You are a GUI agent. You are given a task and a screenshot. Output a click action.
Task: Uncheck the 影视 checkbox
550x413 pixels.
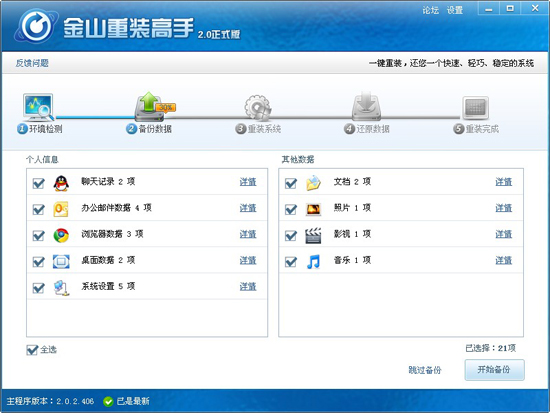pyautogui.click(x=291, y=235)
